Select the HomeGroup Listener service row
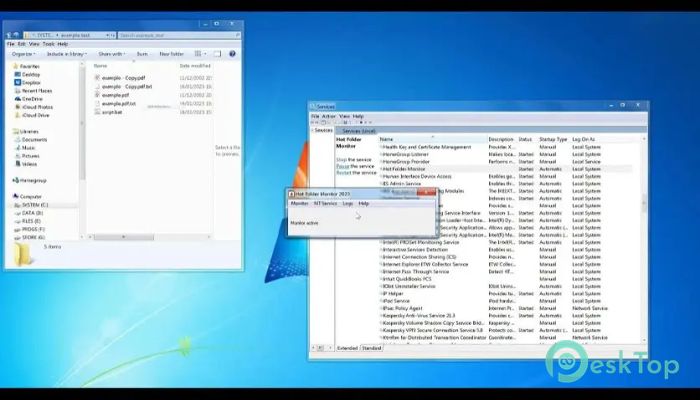The height and width of the screenshot is (400, 700). click(506, 154)
